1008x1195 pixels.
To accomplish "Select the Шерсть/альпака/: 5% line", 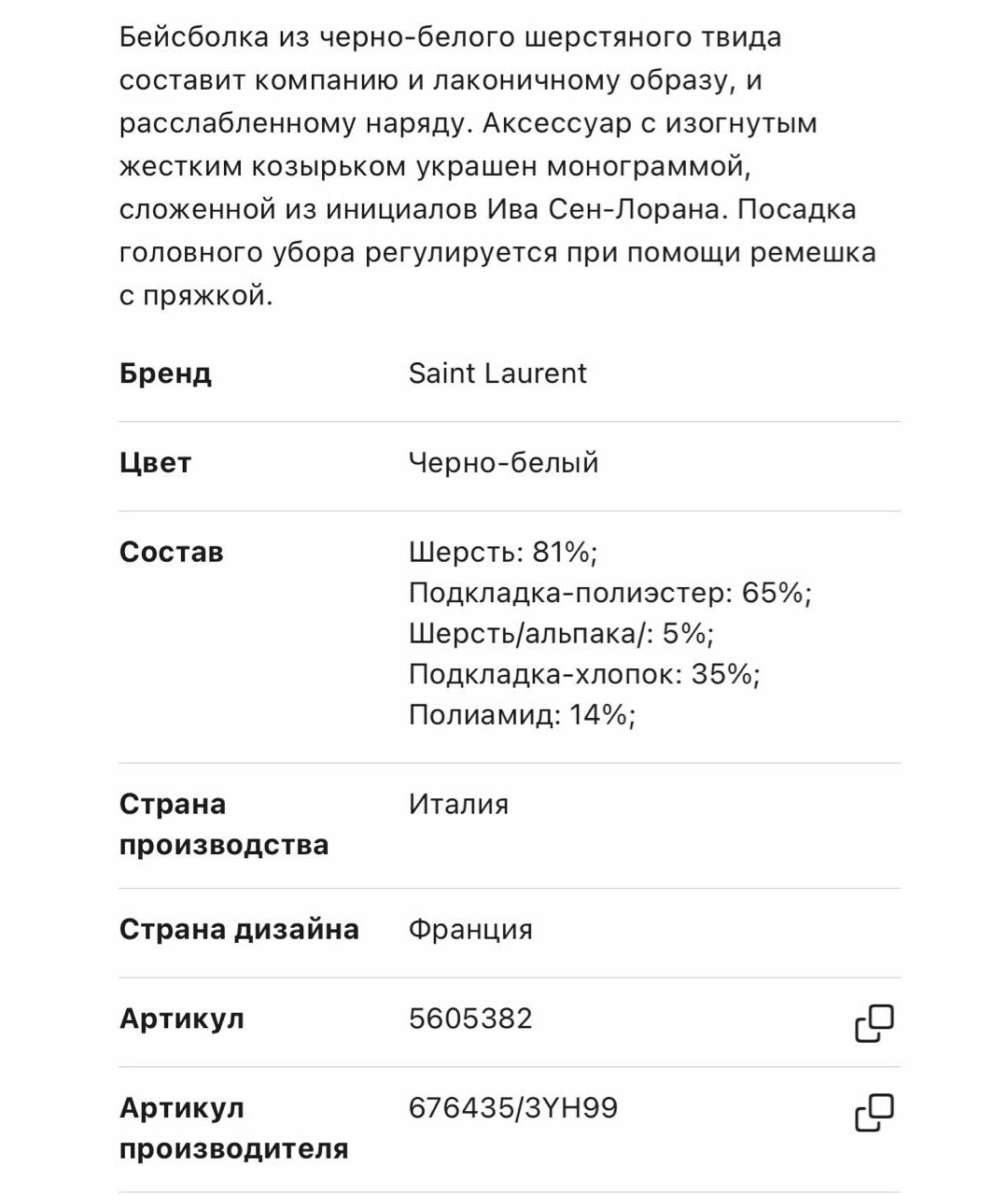I will click(x=561, y=634).
